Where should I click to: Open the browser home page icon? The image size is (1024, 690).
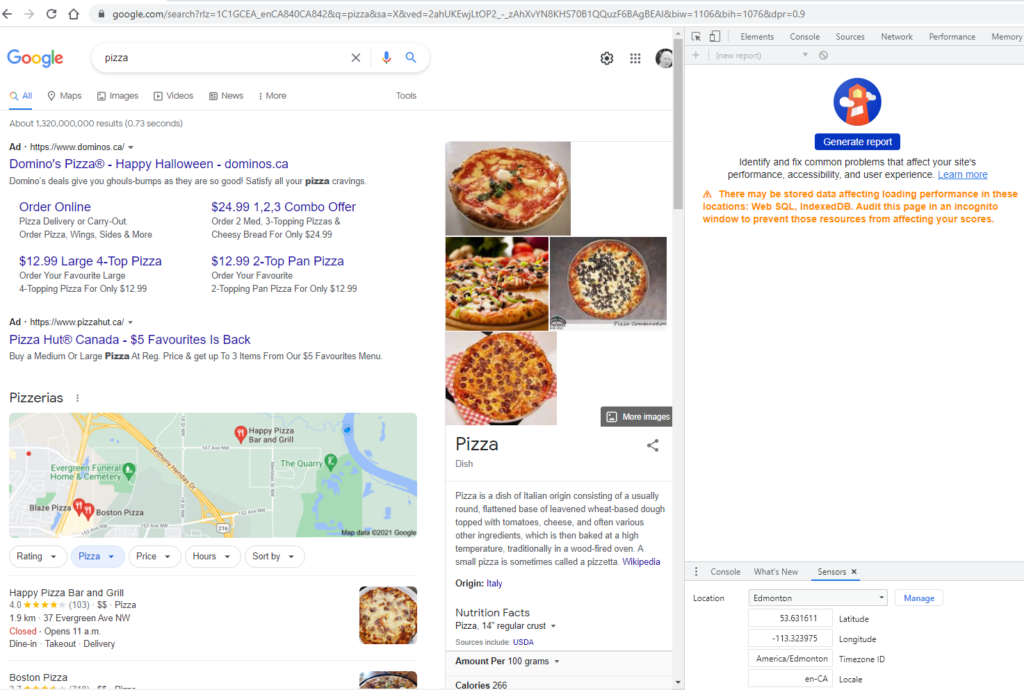coord(73,14)
